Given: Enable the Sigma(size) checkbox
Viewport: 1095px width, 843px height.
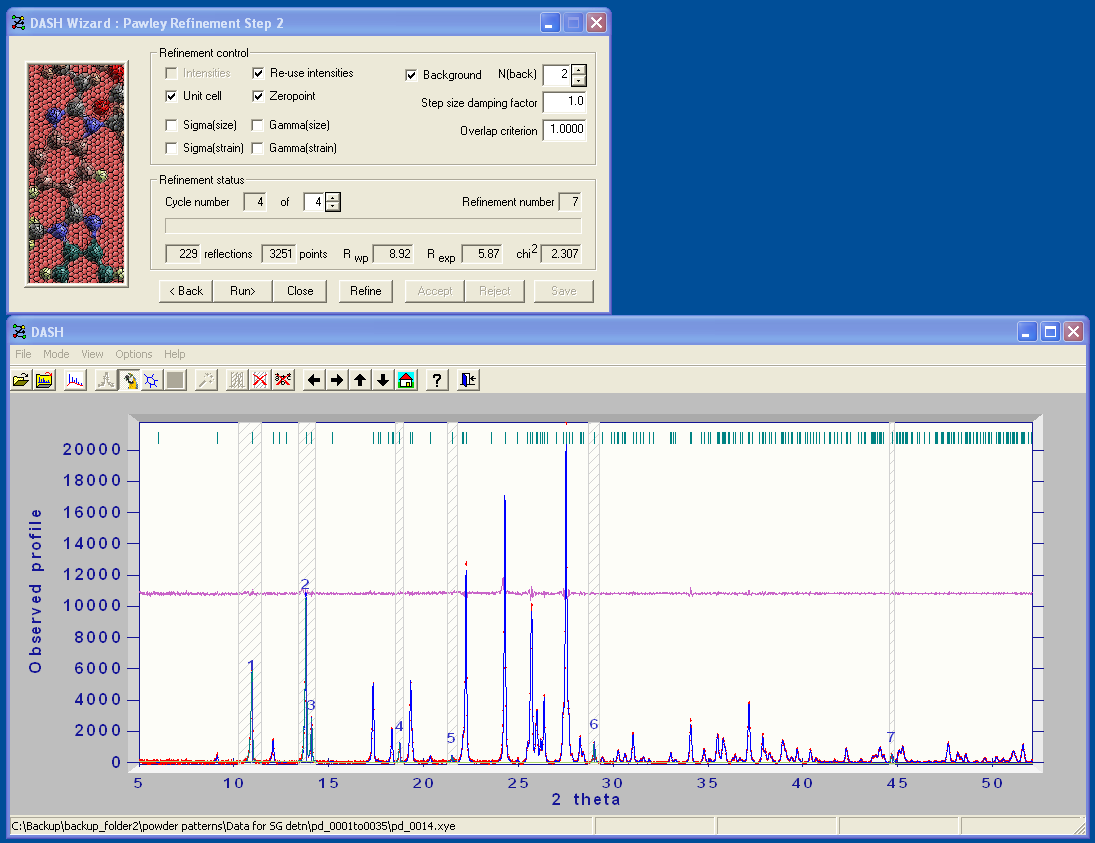Looking at the screenshot, I should [171, 125].
